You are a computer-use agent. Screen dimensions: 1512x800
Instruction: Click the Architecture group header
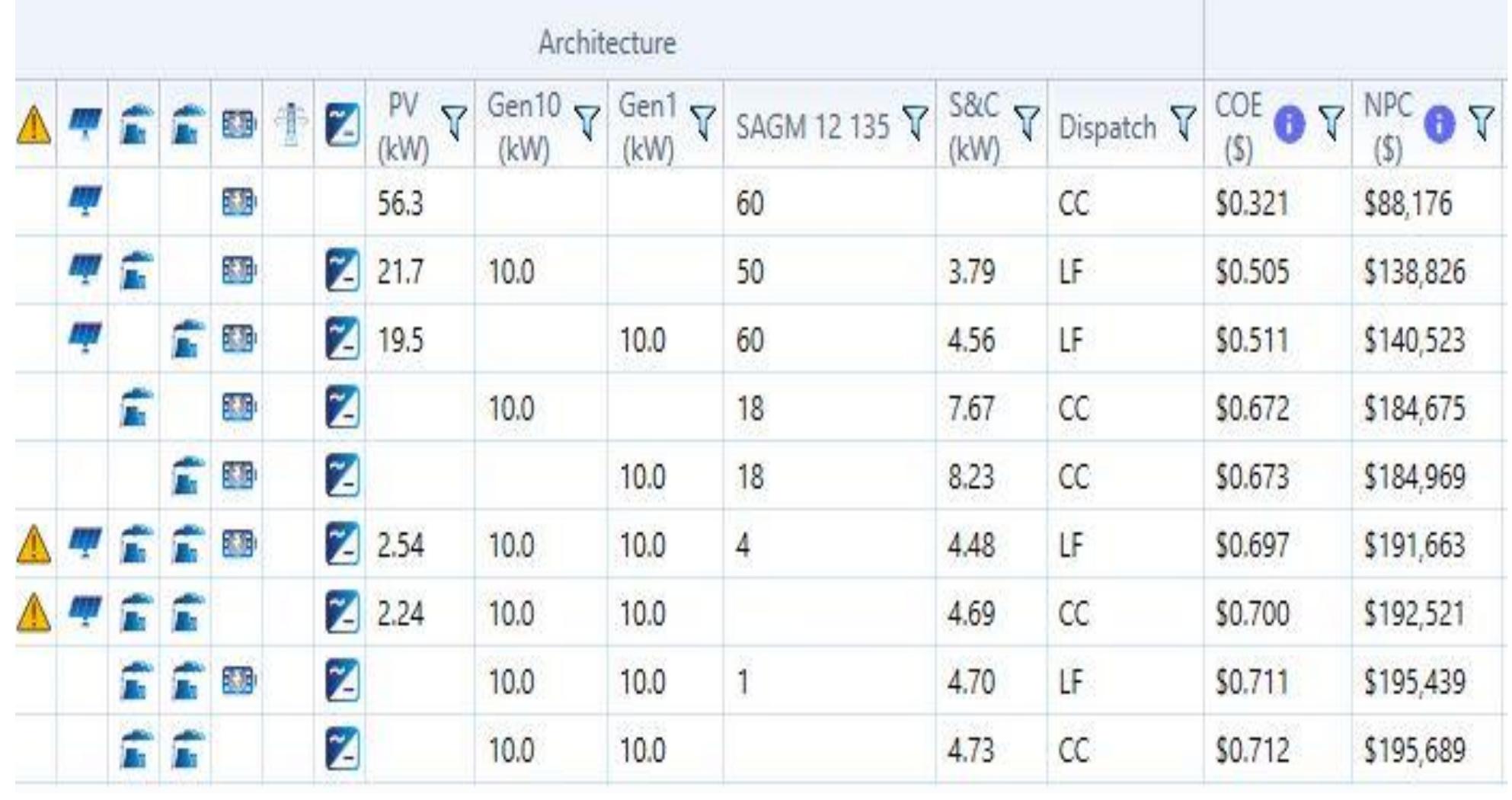[607, 42]
